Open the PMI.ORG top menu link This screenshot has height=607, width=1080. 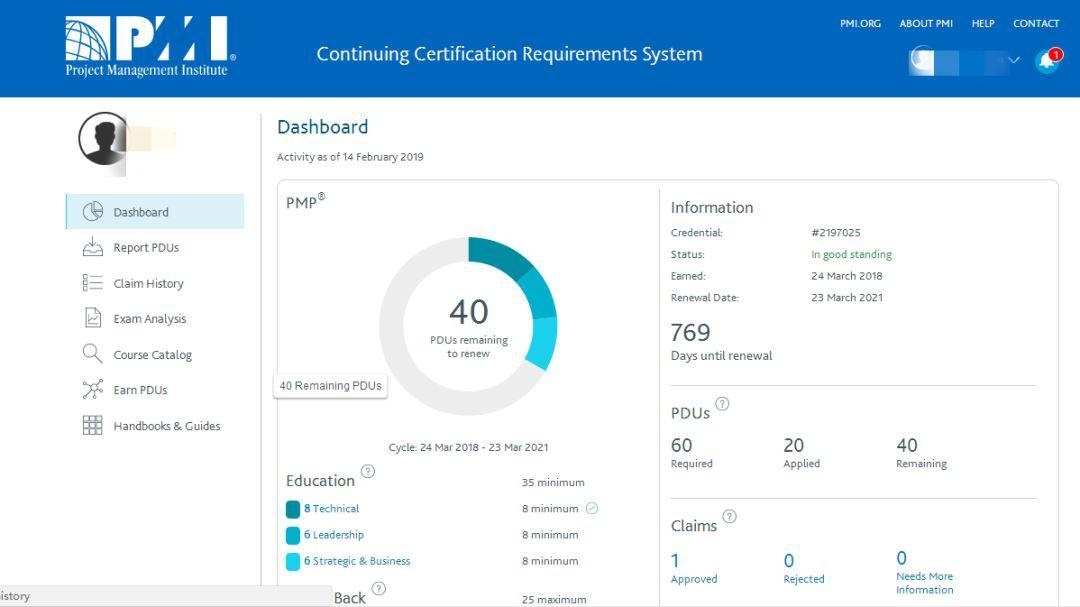(x=860, y=23)
